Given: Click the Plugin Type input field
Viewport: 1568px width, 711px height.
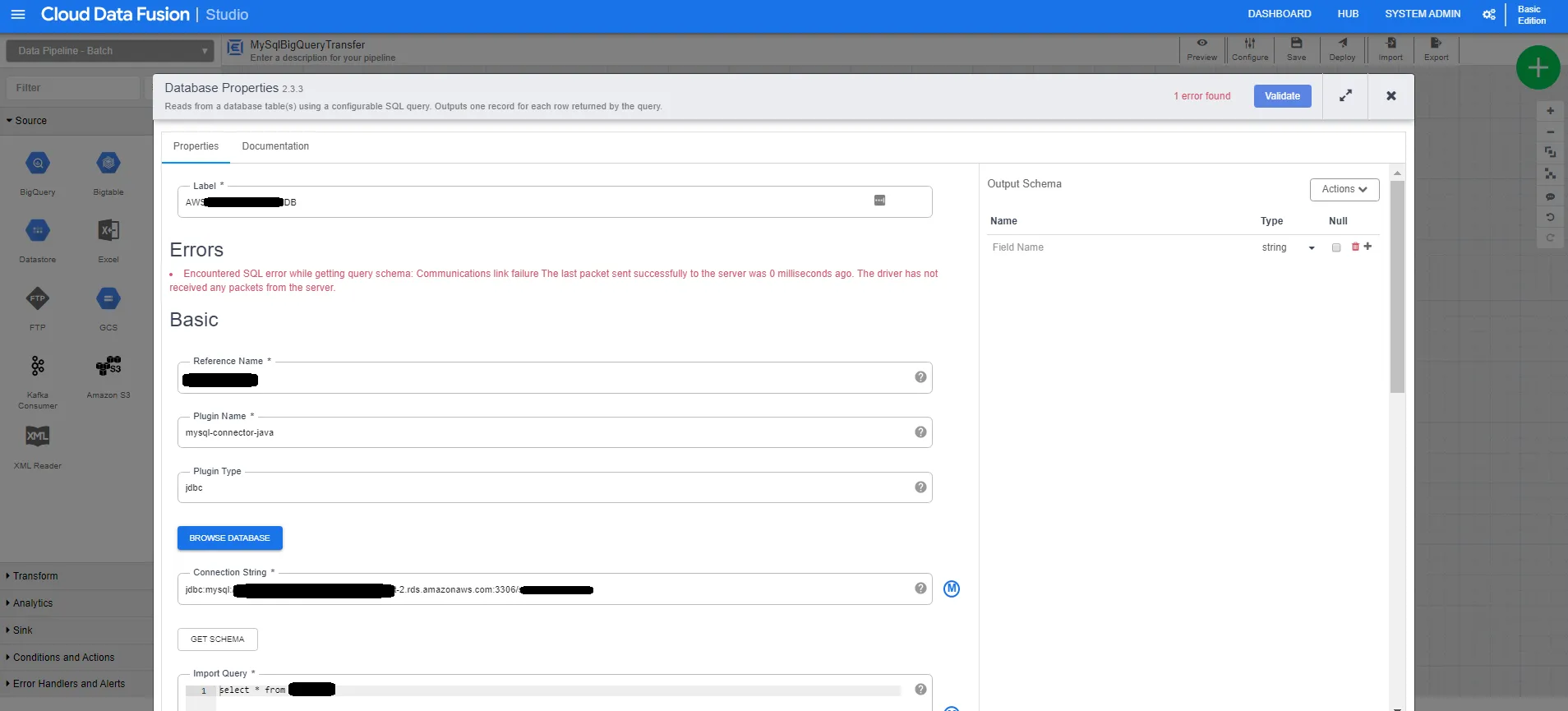Looking at the screenshot, I should [555, 487].
